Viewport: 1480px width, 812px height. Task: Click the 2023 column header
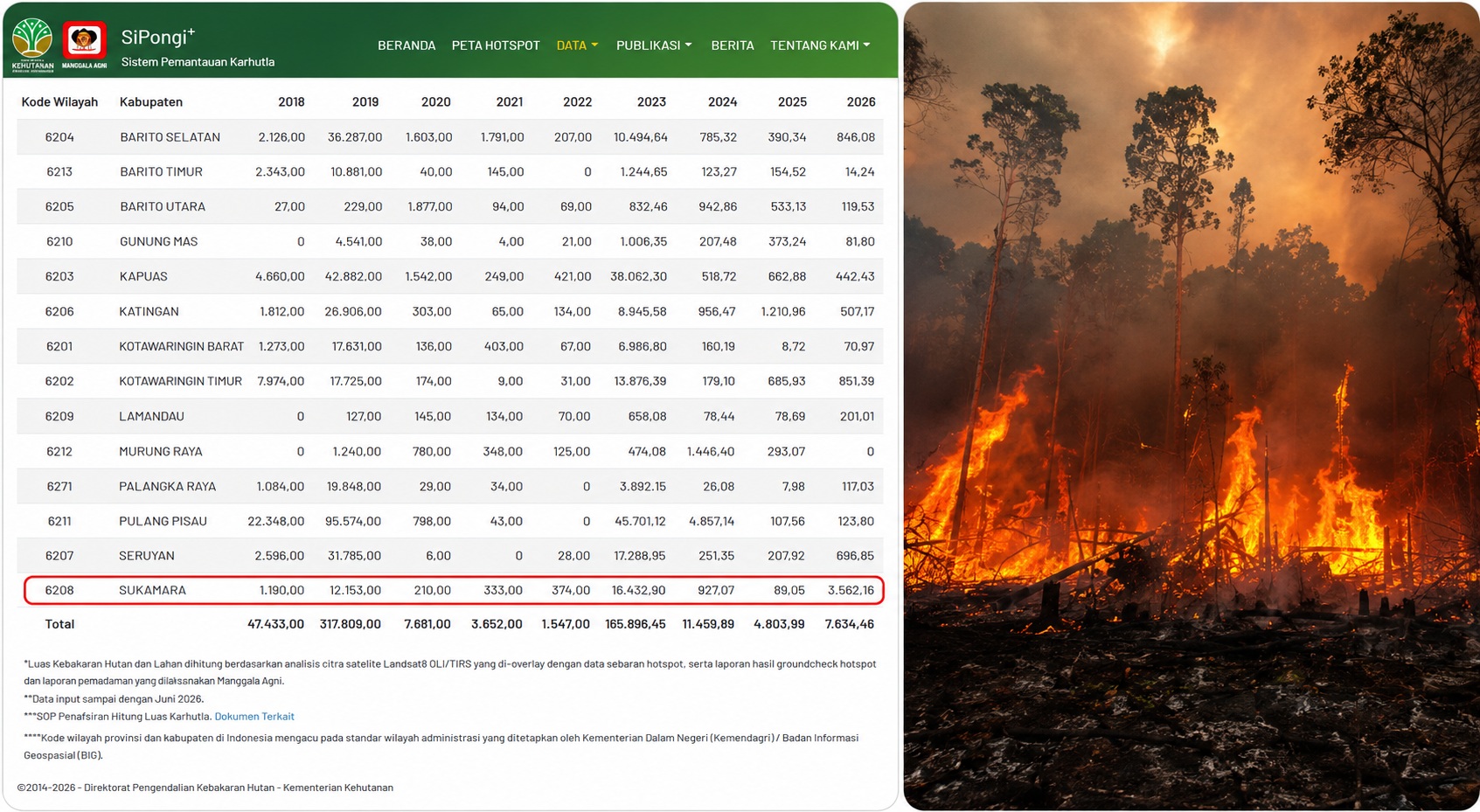click(x=651, y=102)
